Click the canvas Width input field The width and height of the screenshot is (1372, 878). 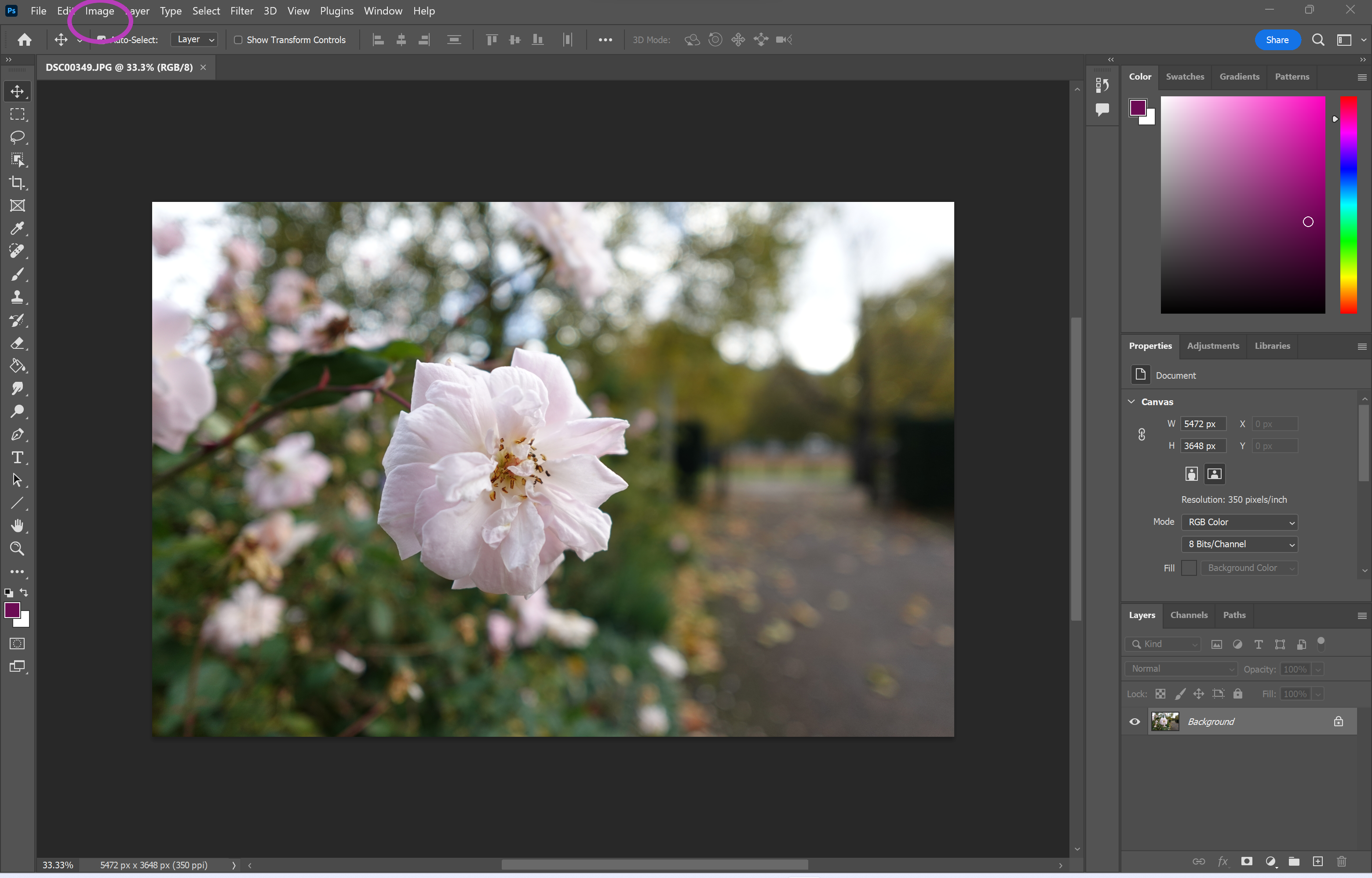pos(1203,424)
